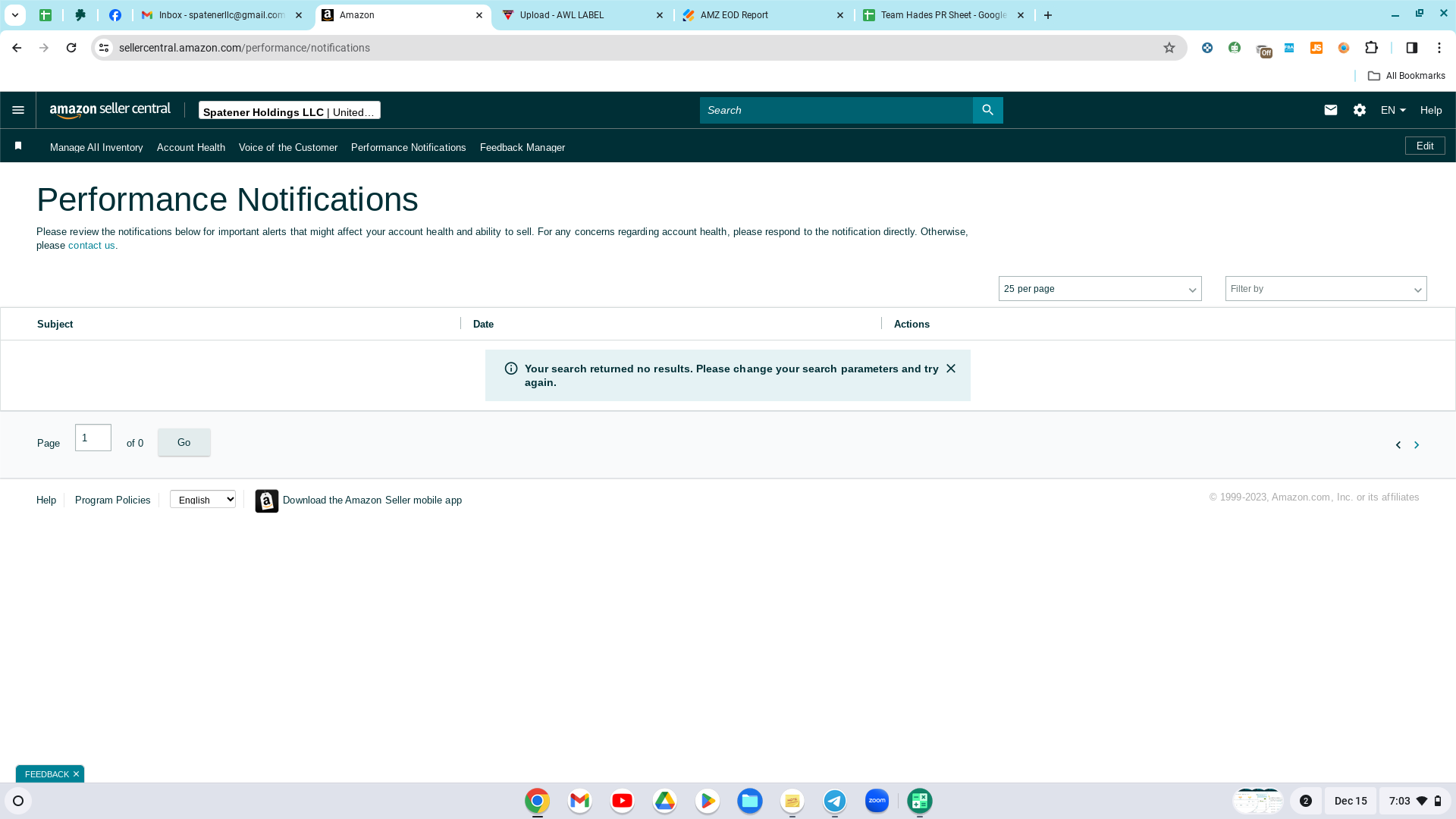The width and height of the screenshot is (1456, 819).
Task: Open the Chrome three-dot menu
Action: coord(1439,48)
